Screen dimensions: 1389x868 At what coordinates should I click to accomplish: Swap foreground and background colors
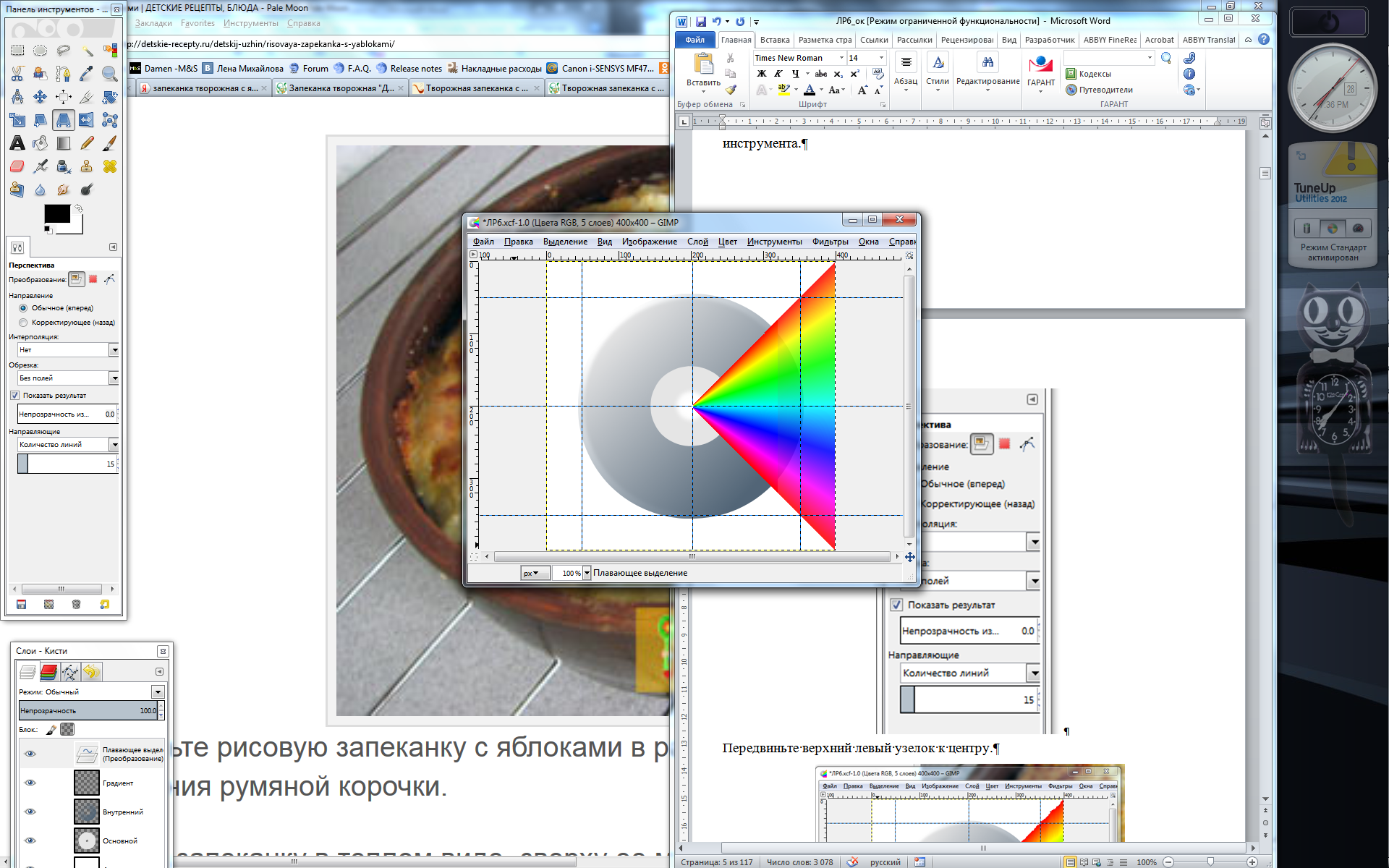[79, 208]
